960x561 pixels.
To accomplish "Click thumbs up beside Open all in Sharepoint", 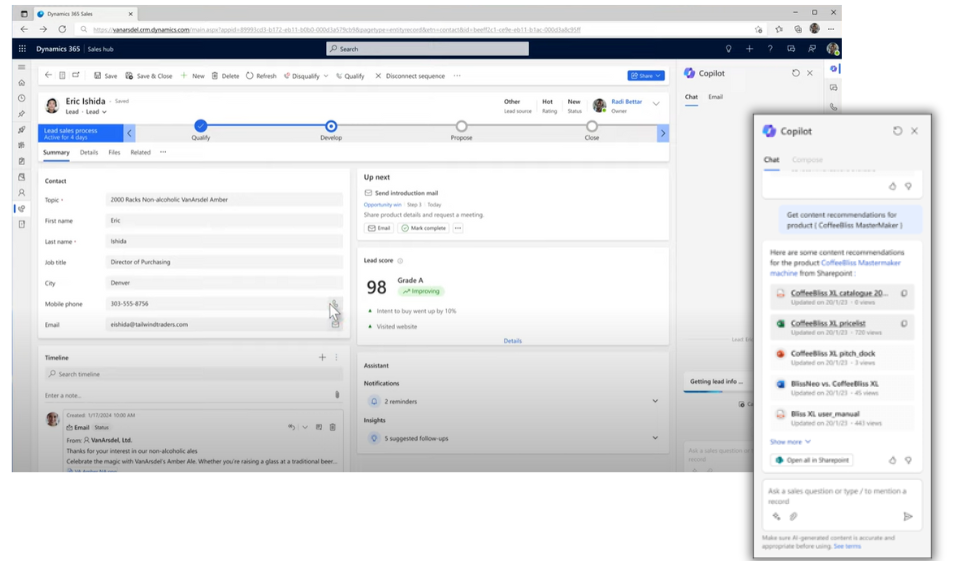I will [x=892, y=460].
